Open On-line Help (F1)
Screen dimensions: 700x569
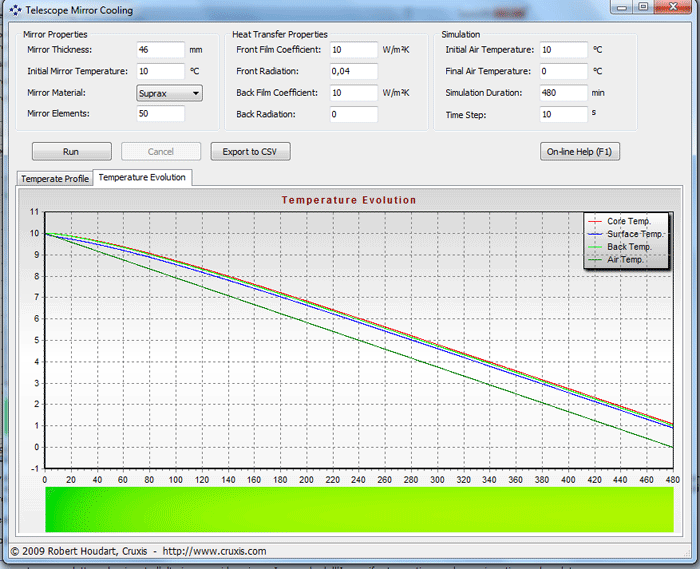click(579, 152)
